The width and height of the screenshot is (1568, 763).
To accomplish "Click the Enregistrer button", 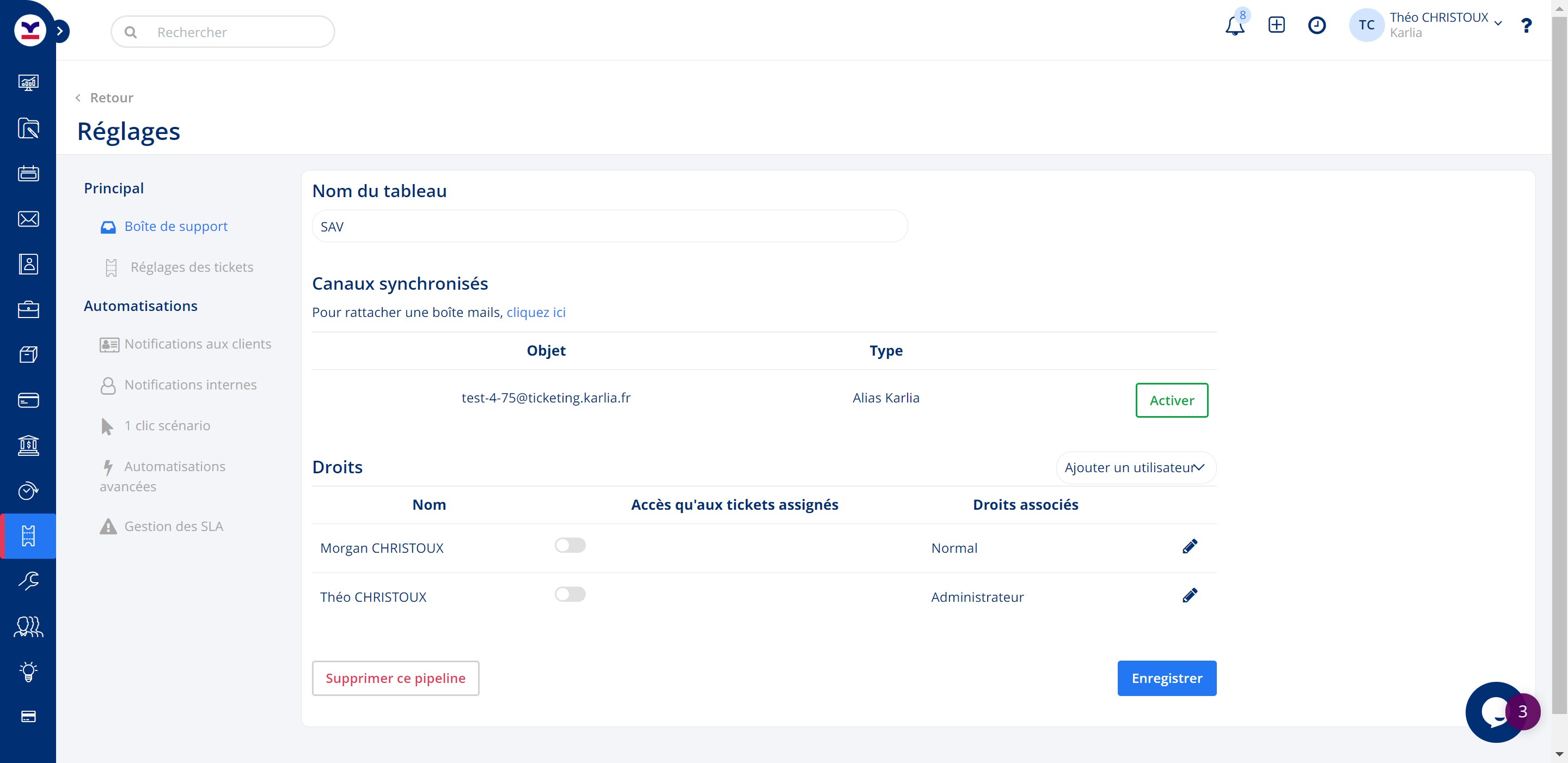I will pyautogui.click(x=1166, y=677).
